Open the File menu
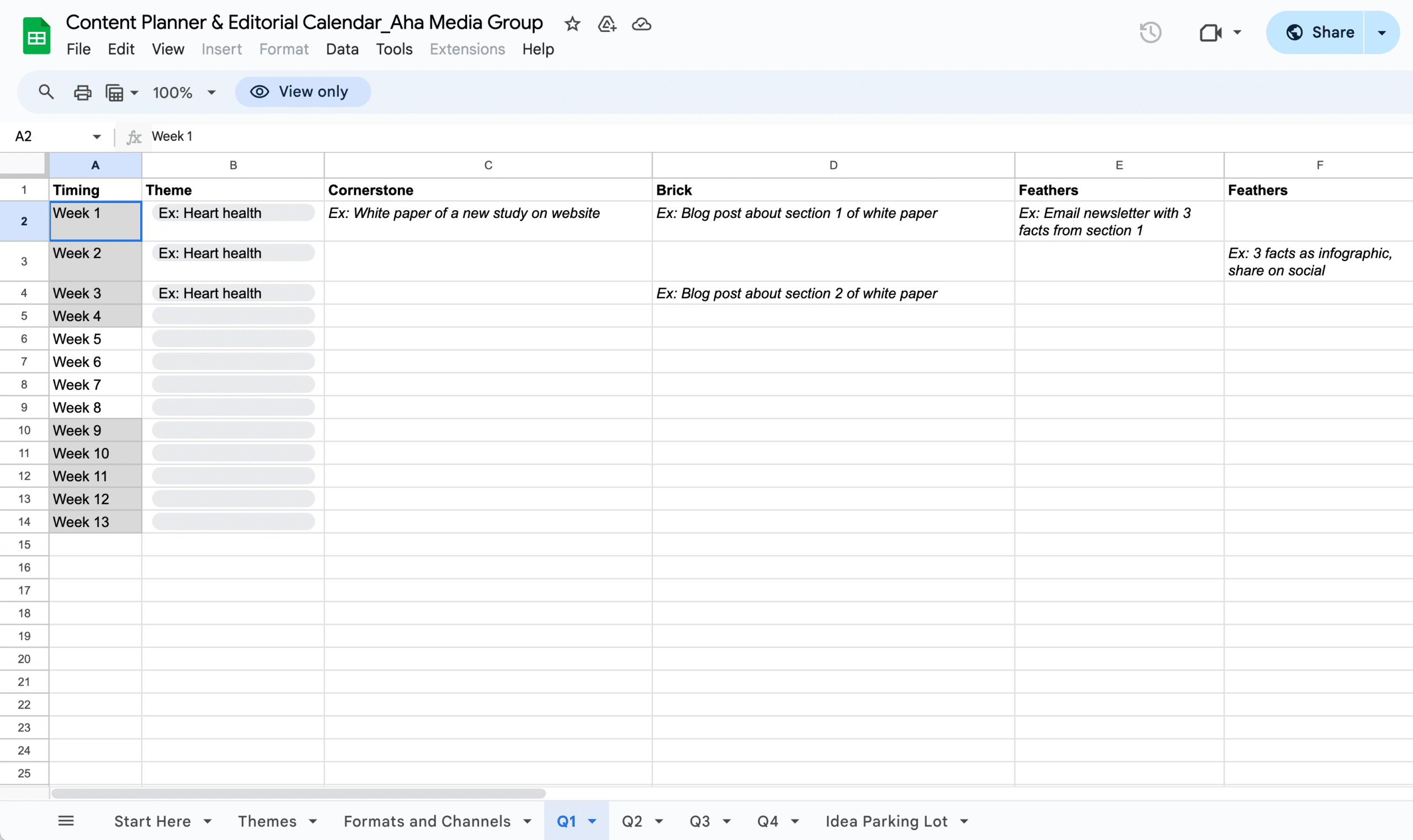The image size is (1413, 840). [x=79, y=48]
